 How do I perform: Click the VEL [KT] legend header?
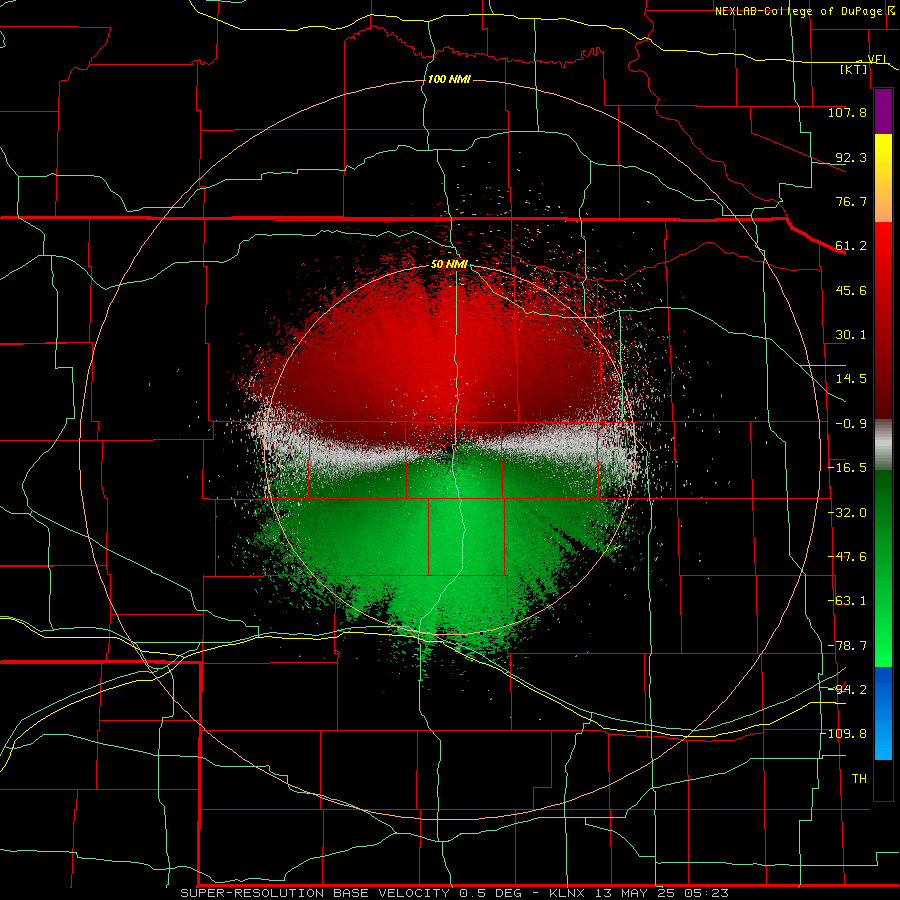863,64
